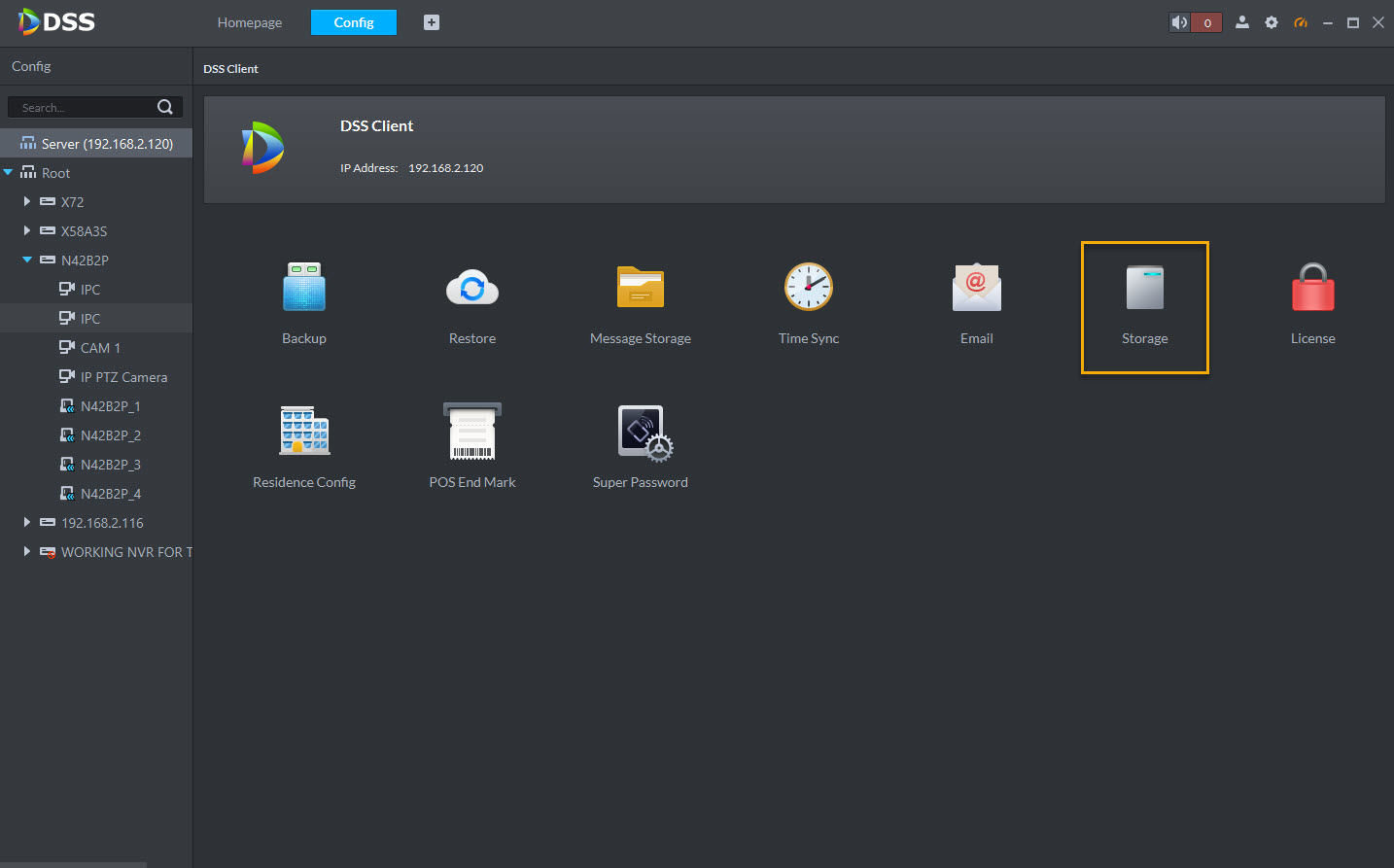Click the DSS logo in title bar
Screen dimensions: 1394x868
point(56,21)
